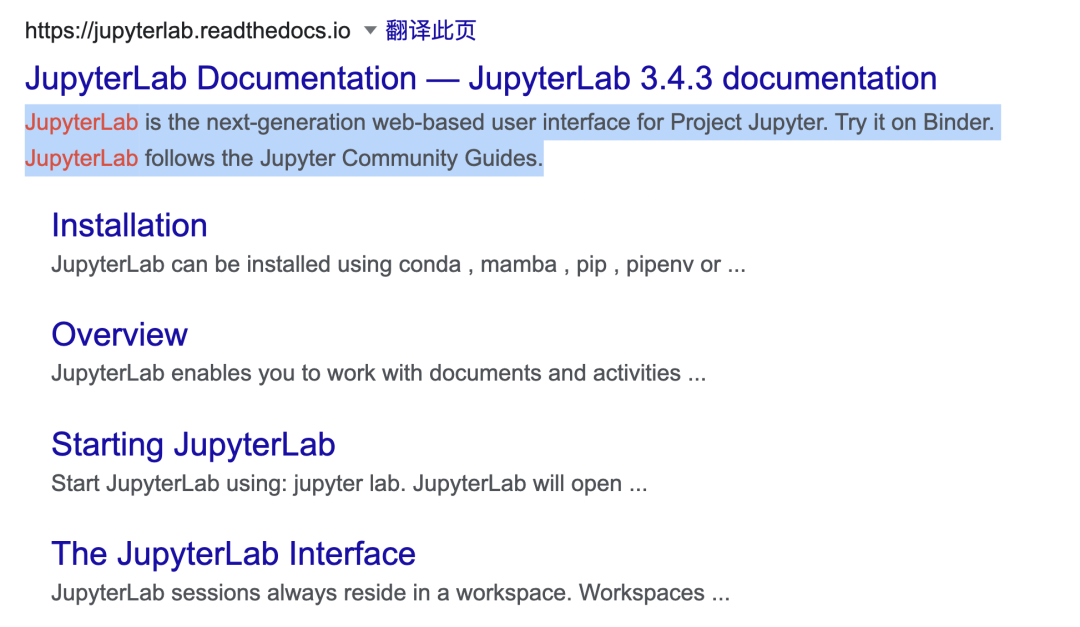The image size is (1080, 627).
Task: Open the Installation section link
Action: [x=129, y=225]
